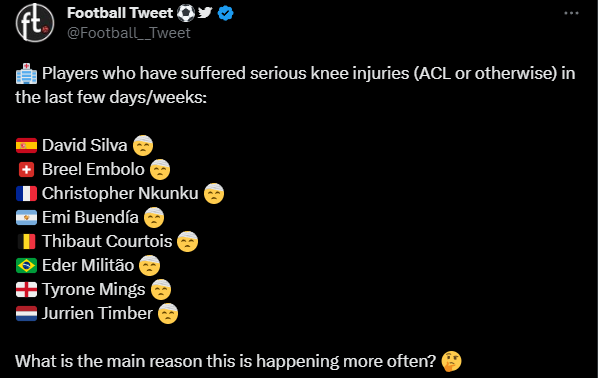Click the Twitter bird emoji in the name

(x=205, y=12)
